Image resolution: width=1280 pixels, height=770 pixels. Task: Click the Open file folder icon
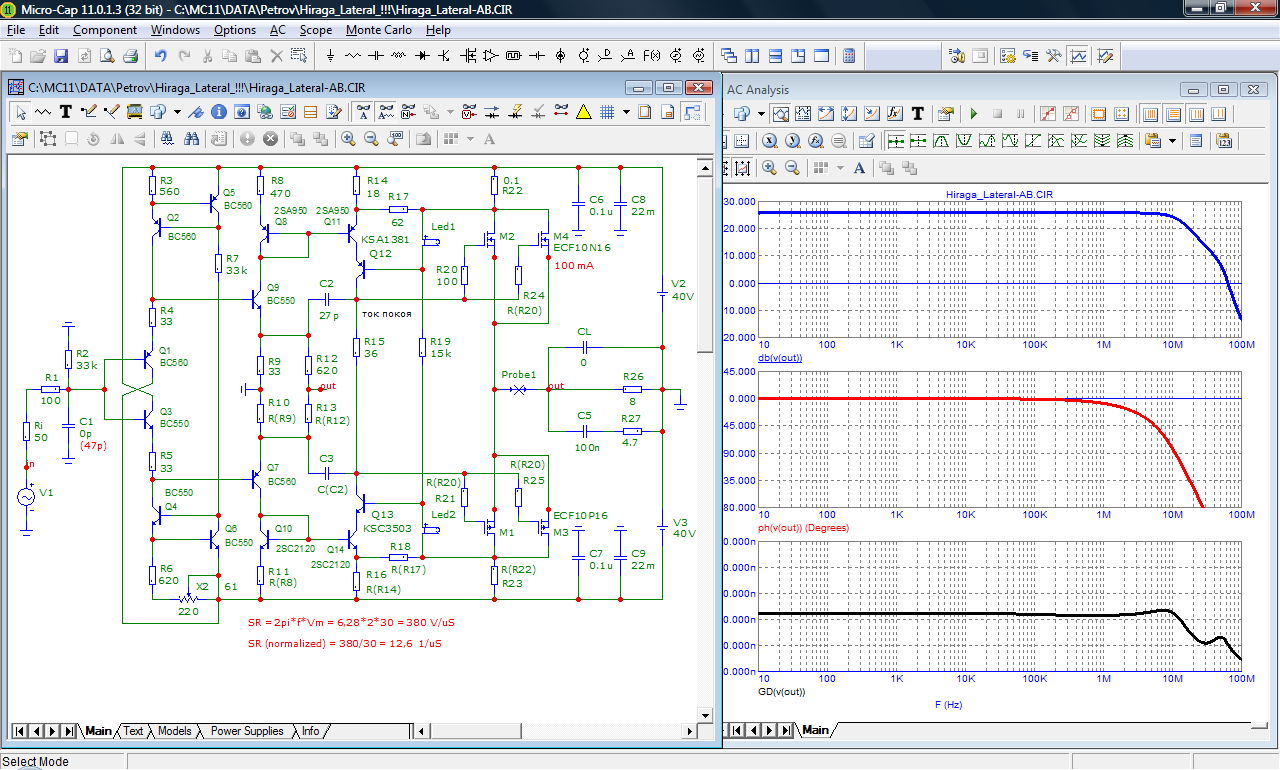click(38, 56)
